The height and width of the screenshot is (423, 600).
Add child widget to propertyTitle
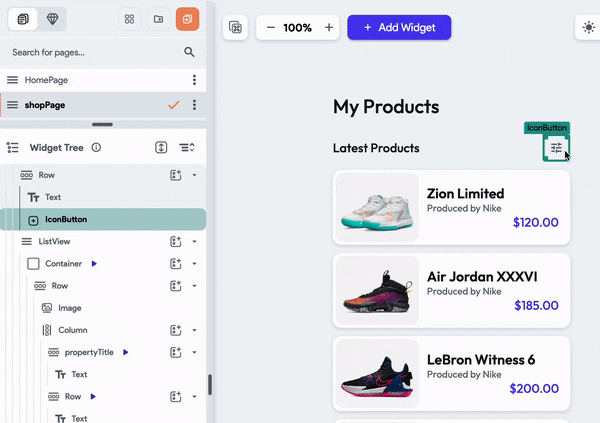click(x=176, y=353)
